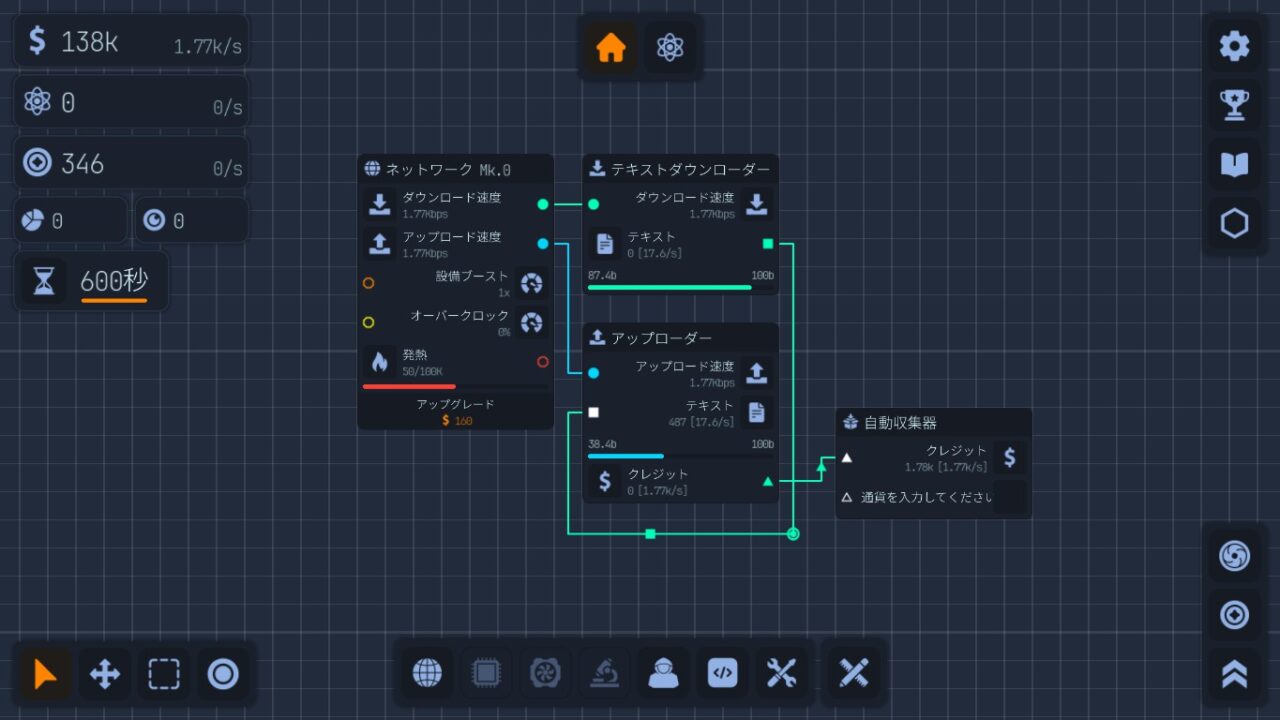Select the code script icon in toolbar
The width and height of the screenshot is (1280, 720).
click(x=722, y=673)
